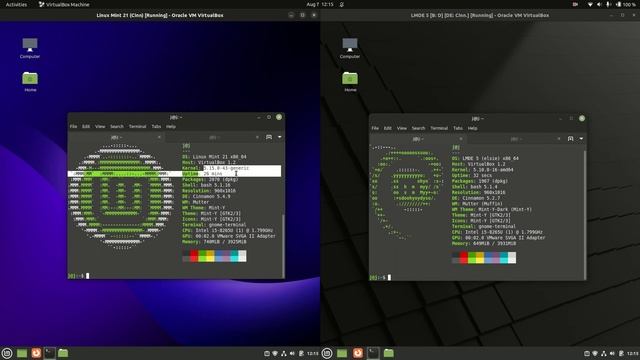Click the clock in the Linux Mint 21 panel
This screenshot has width=640, height=360.
pos(312,353)
